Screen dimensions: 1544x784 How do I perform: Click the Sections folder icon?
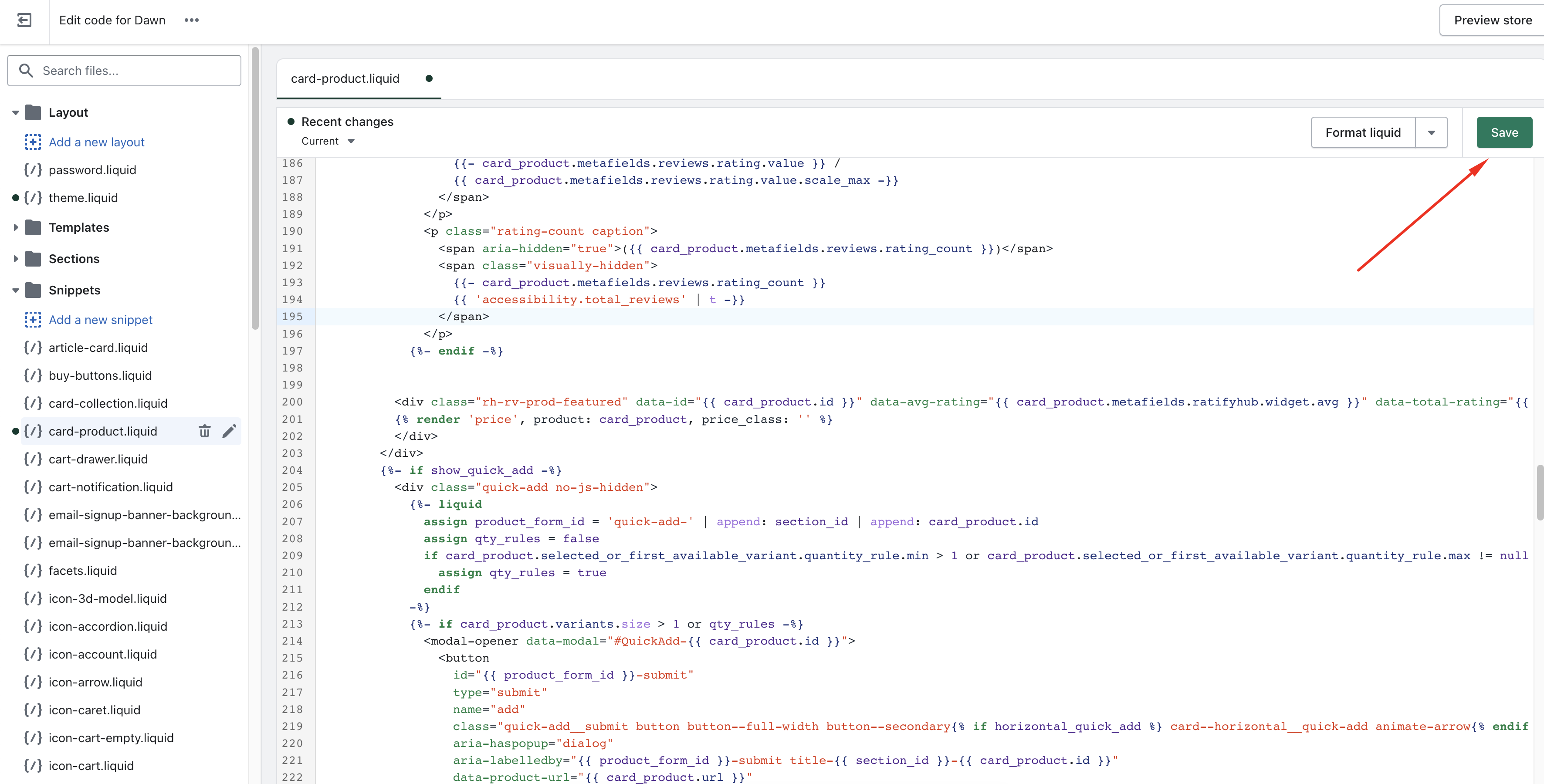coord(34,259)
